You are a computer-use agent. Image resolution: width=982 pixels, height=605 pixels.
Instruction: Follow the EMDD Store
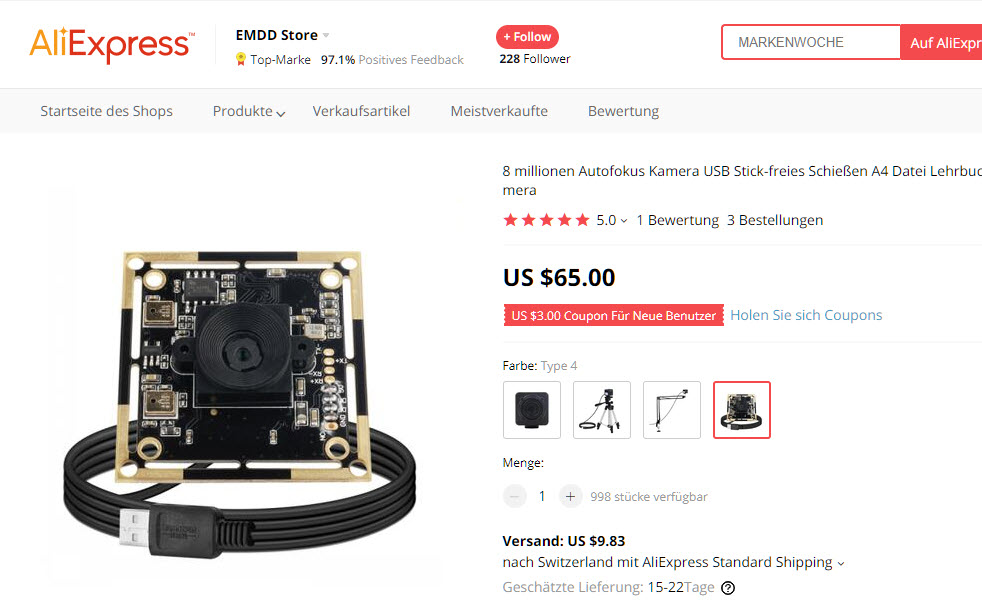point(527,37)
